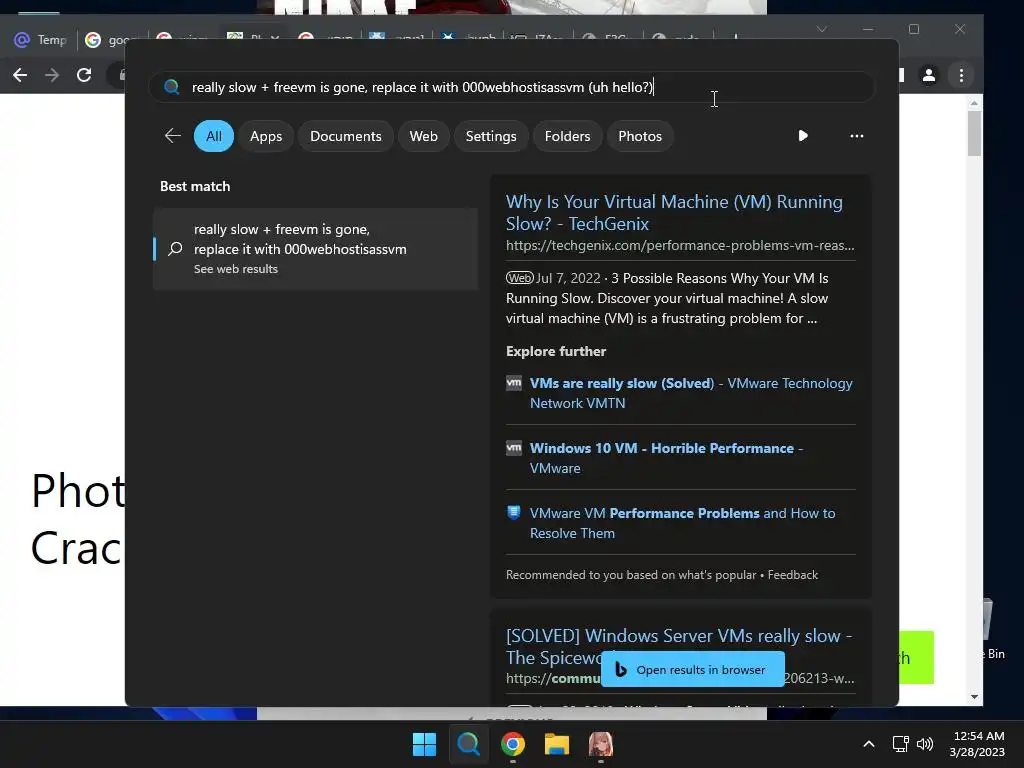Select the All filter tab
Viewport: 1024px width, 768px height.
[214, 136]
